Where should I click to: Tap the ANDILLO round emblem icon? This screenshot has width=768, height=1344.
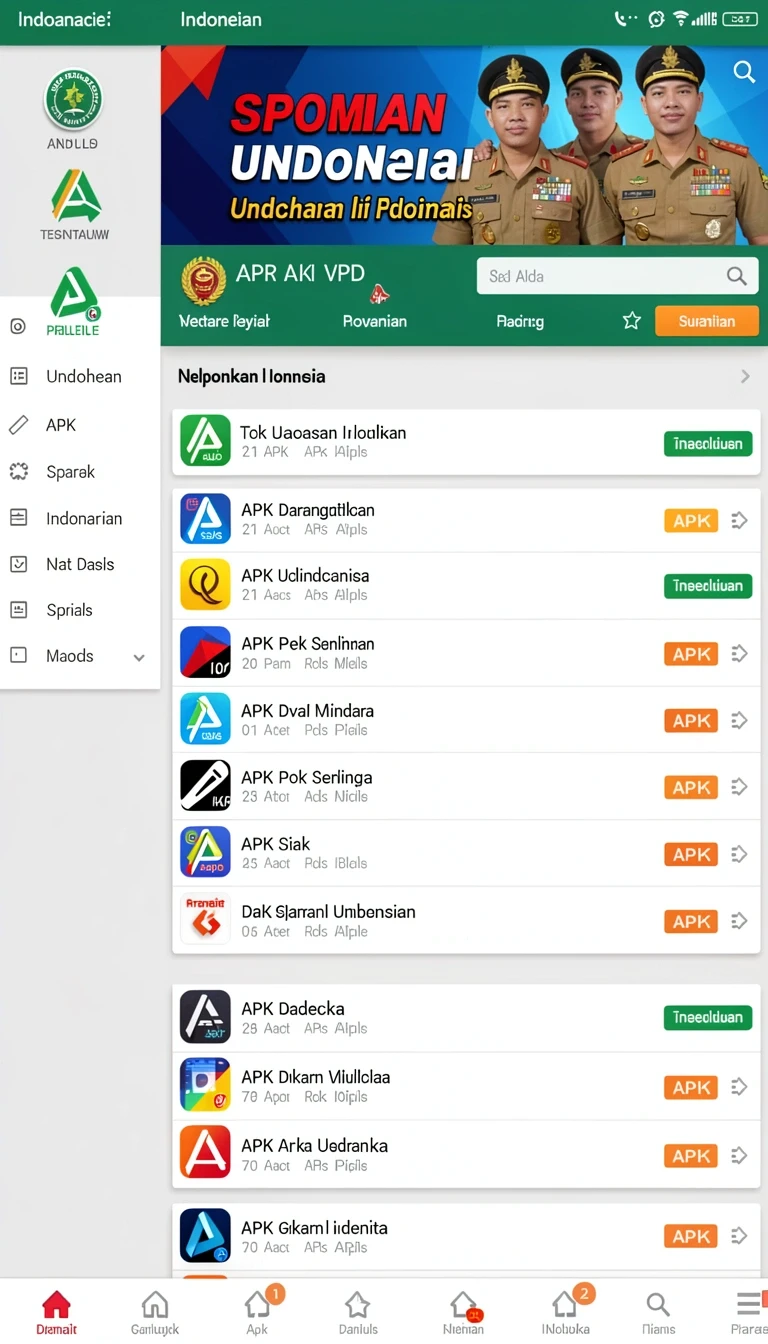[73, 99]
